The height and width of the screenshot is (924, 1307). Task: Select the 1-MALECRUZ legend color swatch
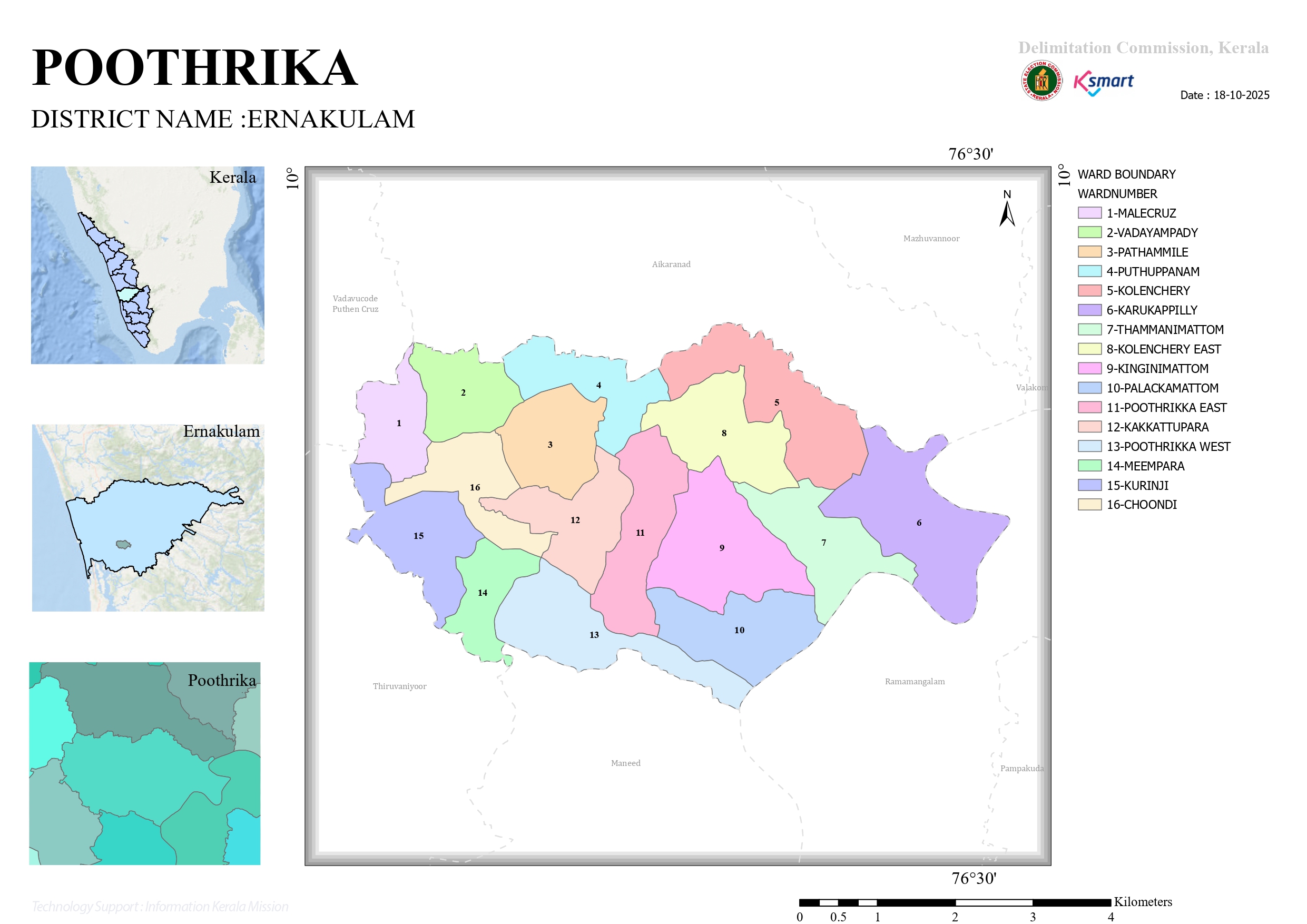(1089, 213)
